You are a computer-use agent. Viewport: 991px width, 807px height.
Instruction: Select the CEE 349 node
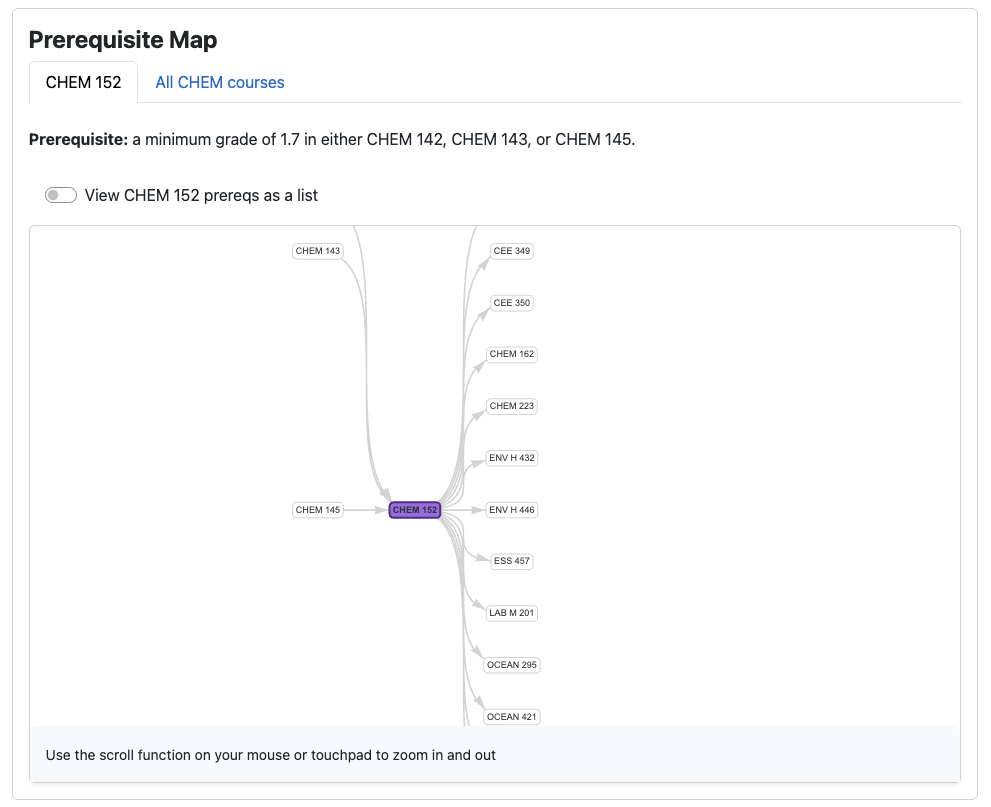[x=510, y=251]
